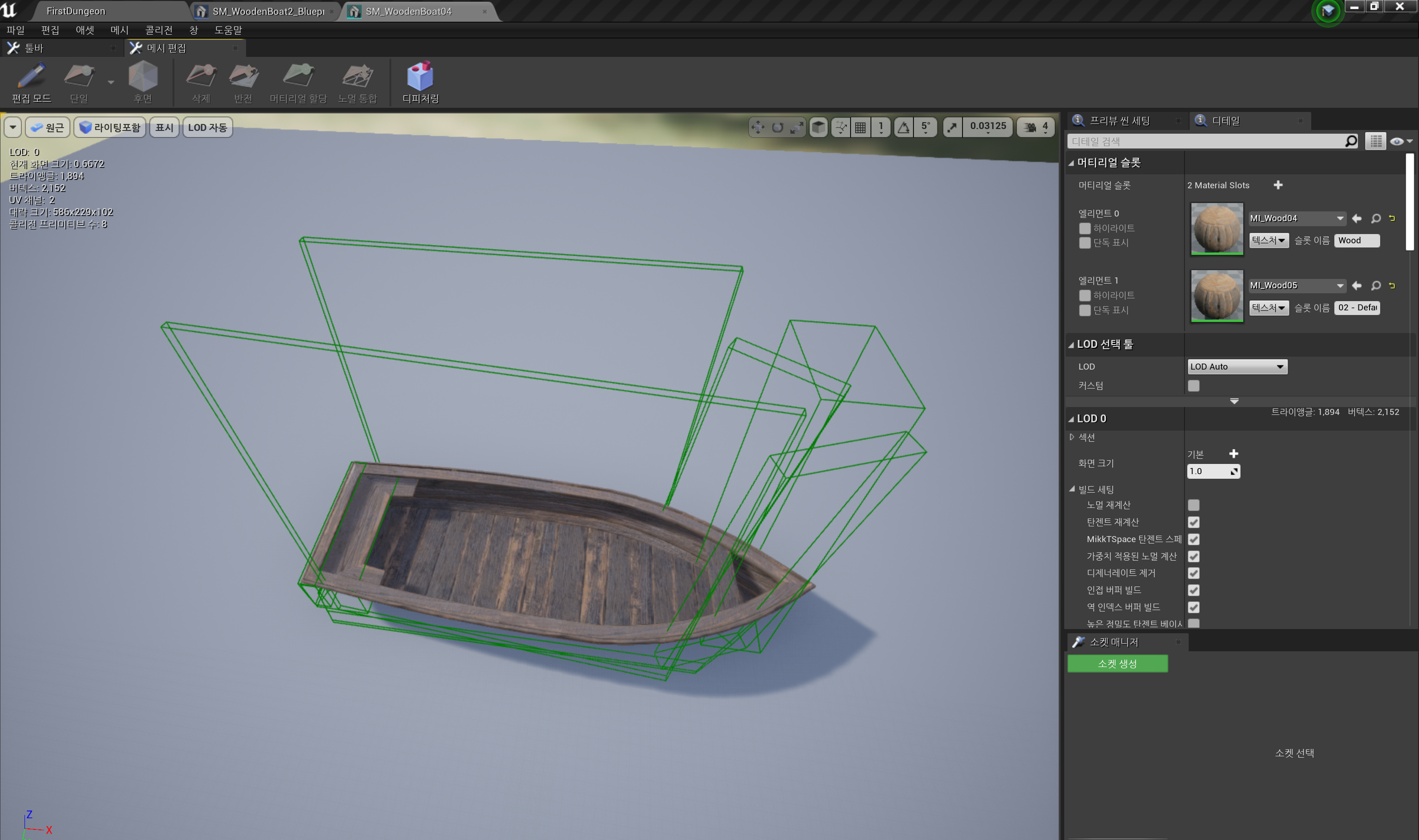This screenshot has width=1419, height=840.
Task: Check the 커스텀 LOD checkbox
Action: pos(1194,385)
